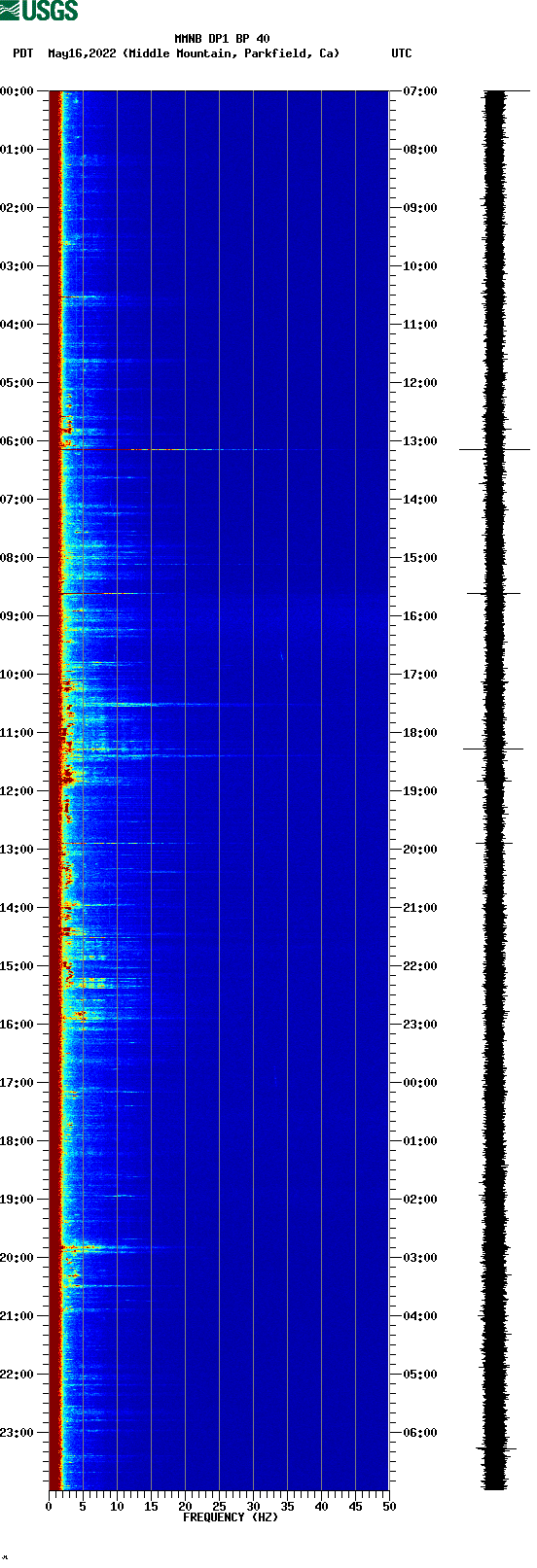The width and height of the screenshot is (537, 1568).
Task: Click the PDT time label '18:00'
Action: point(17,1141)
